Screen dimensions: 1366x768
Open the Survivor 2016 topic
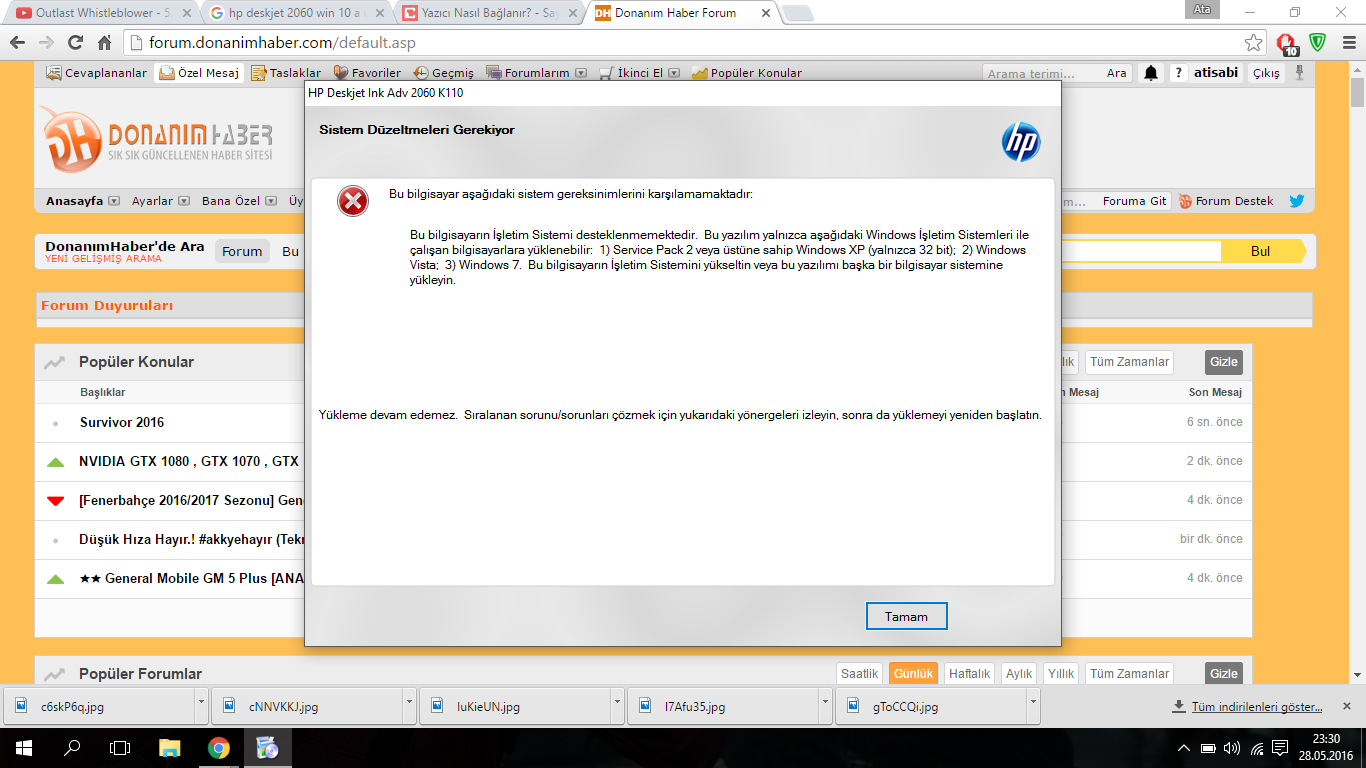tap(122, 422)
